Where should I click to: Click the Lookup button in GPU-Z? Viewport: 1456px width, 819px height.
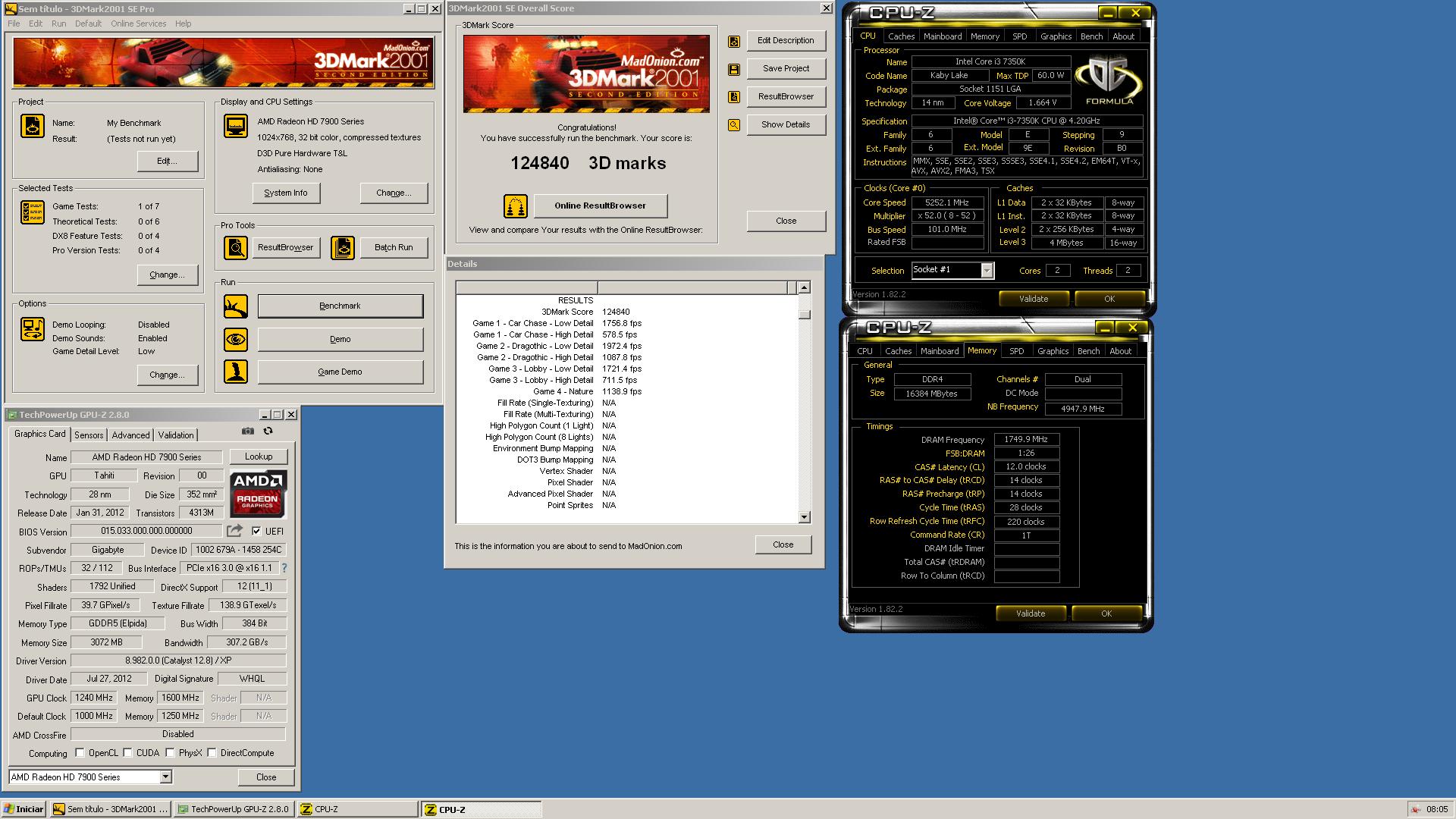coord(258,457)
